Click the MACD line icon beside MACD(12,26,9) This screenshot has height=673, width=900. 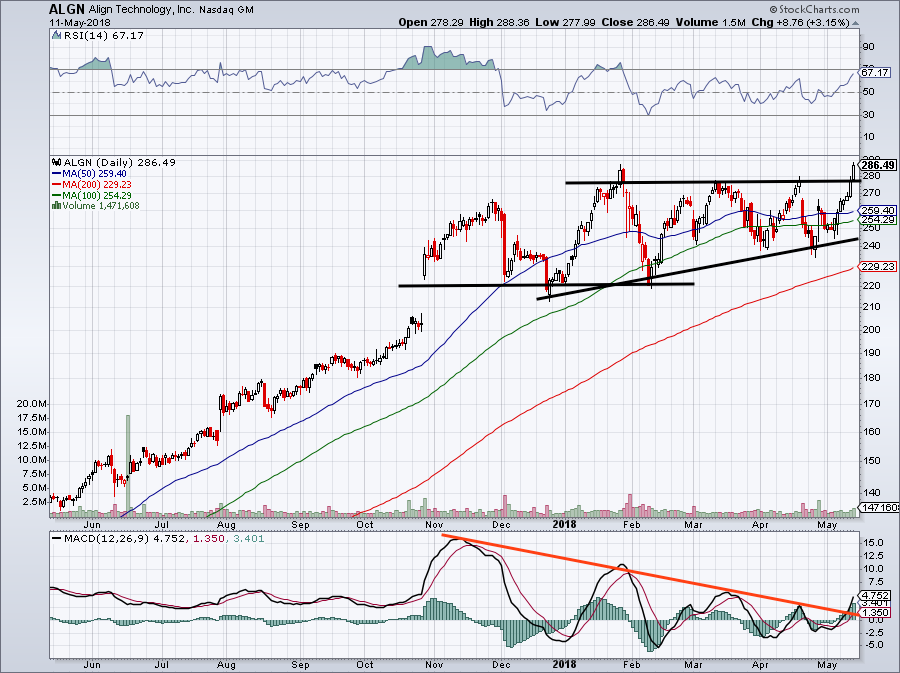point(56,539)
